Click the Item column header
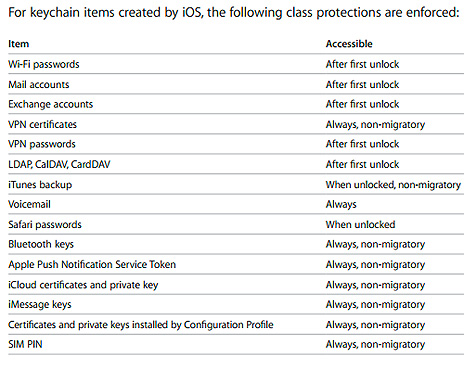This screenshot has width=464, height=369. point(19,44)
